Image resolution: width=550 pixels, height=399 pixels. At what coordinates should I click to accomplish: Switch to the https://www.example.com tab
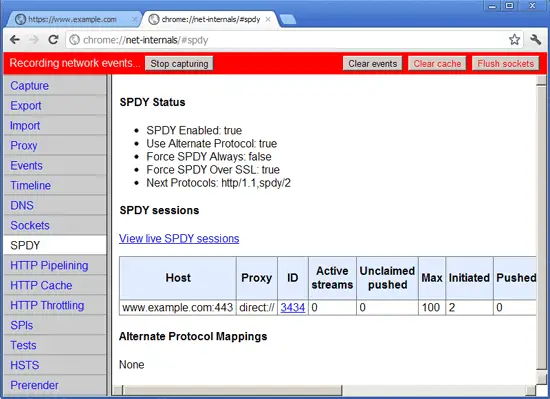pyautogui.click(x=72, y=20)
